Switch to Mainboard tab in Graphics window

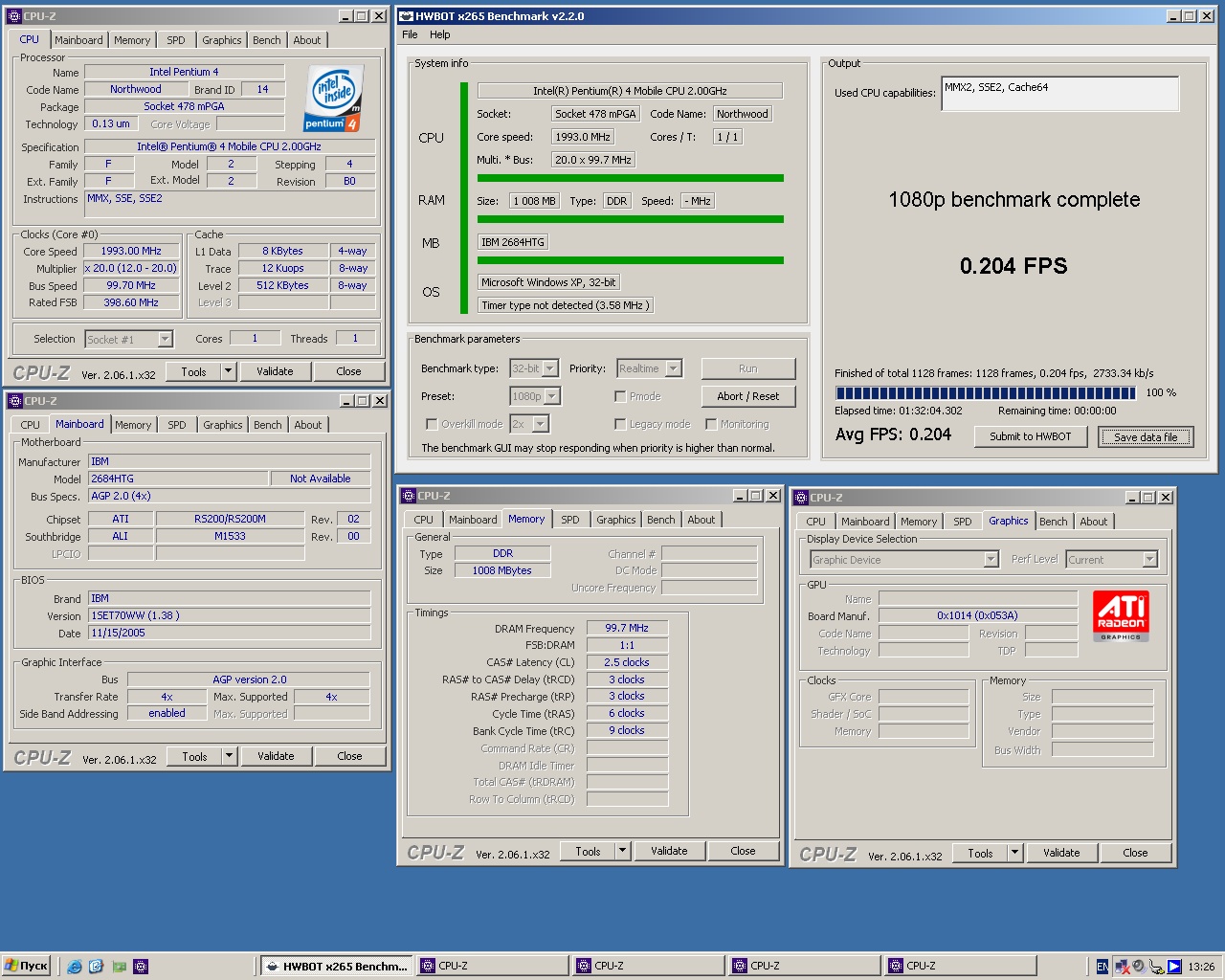[x=865, y=522]
